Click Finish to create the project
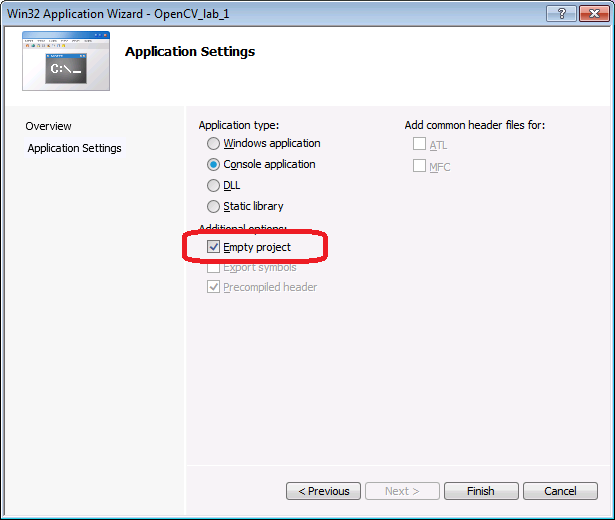The image size is (615, 520). pyautogui.click(x=481, y=491)
